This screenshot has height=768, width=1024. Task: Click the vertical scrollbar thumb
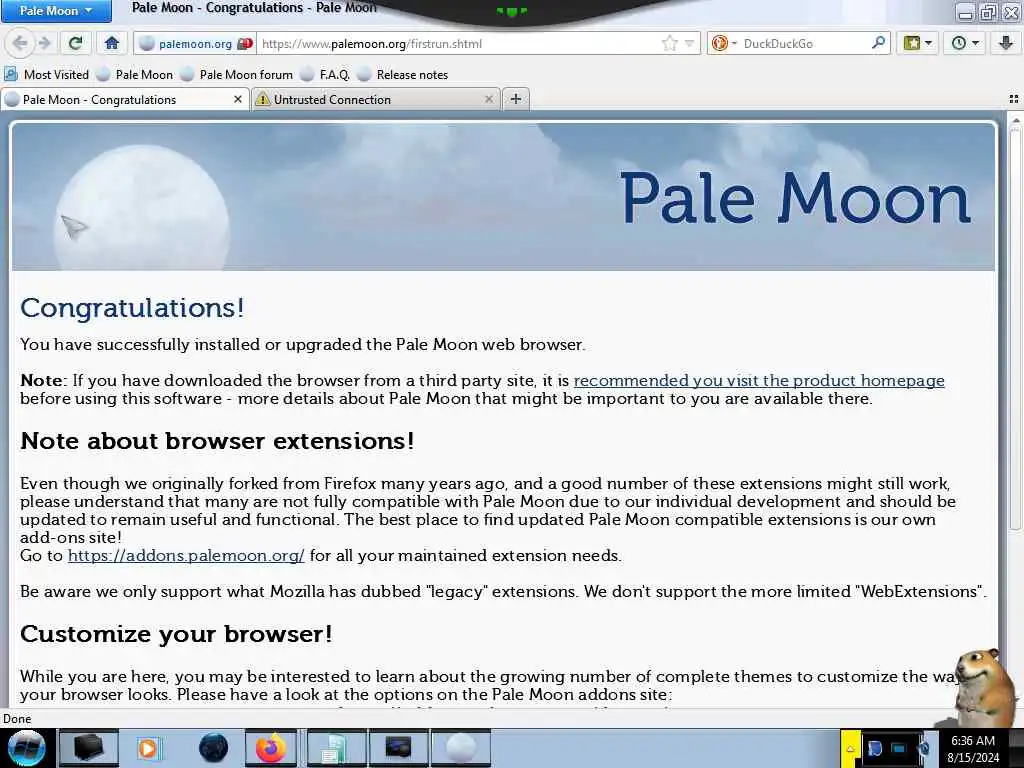coord(1015,327)
